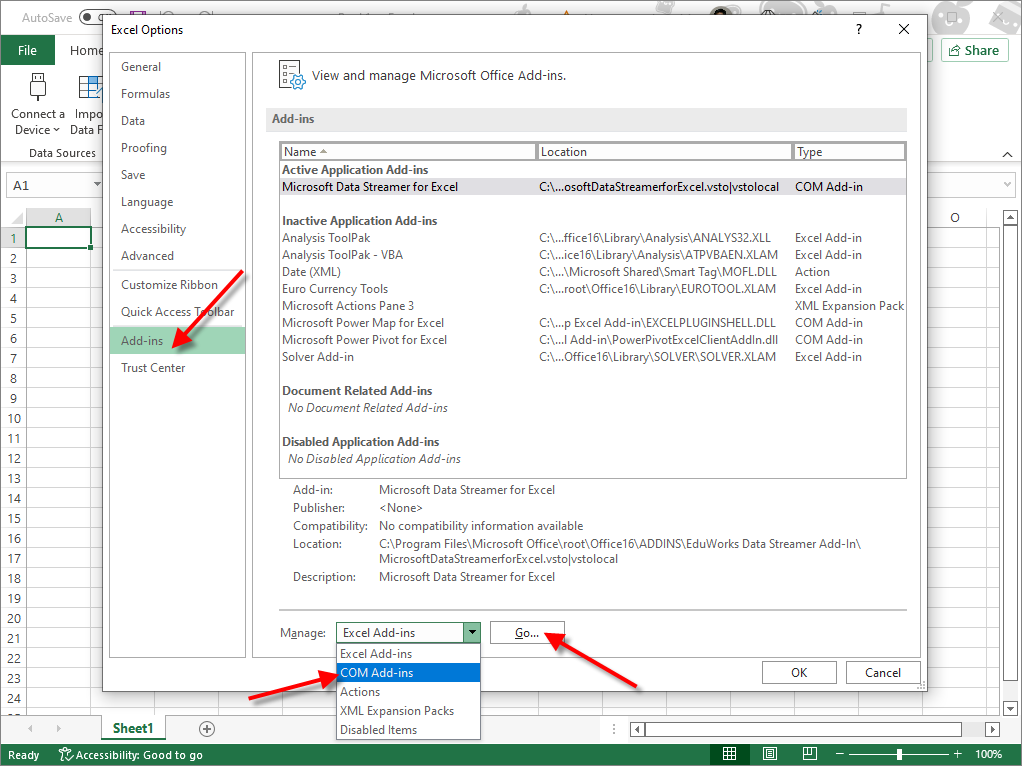Switch to Page Layout view icon
The image size is (1022, 766).
coord(770,754)
